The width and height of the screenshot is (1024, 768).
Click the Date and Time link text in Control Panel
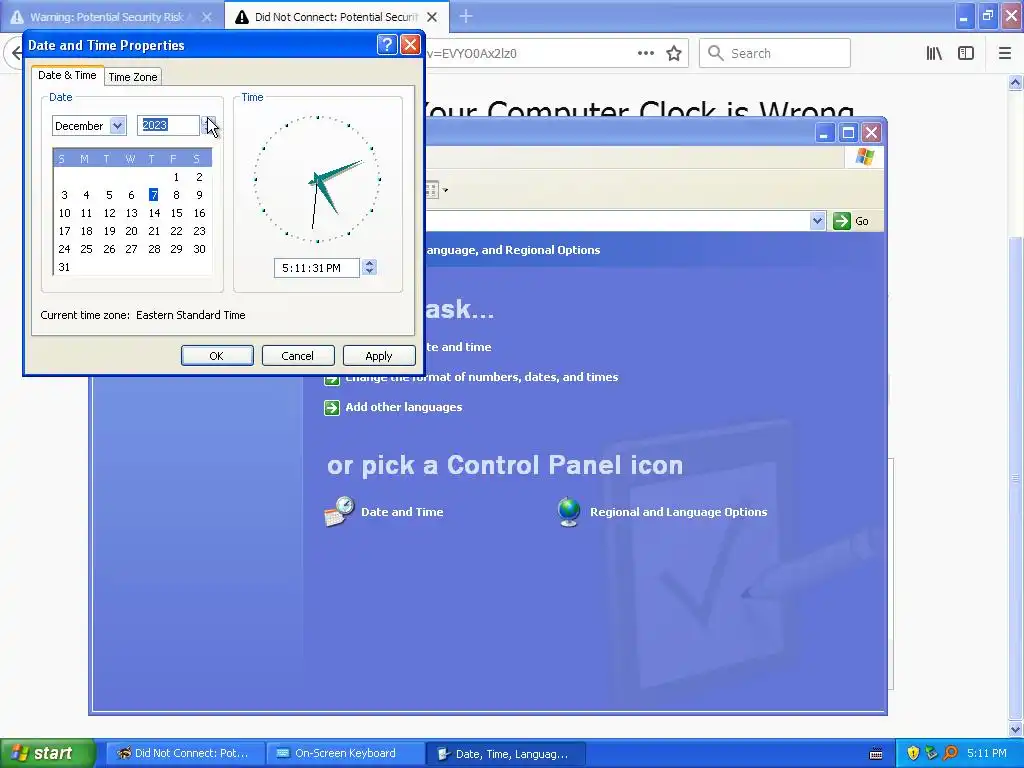(402, 512)
